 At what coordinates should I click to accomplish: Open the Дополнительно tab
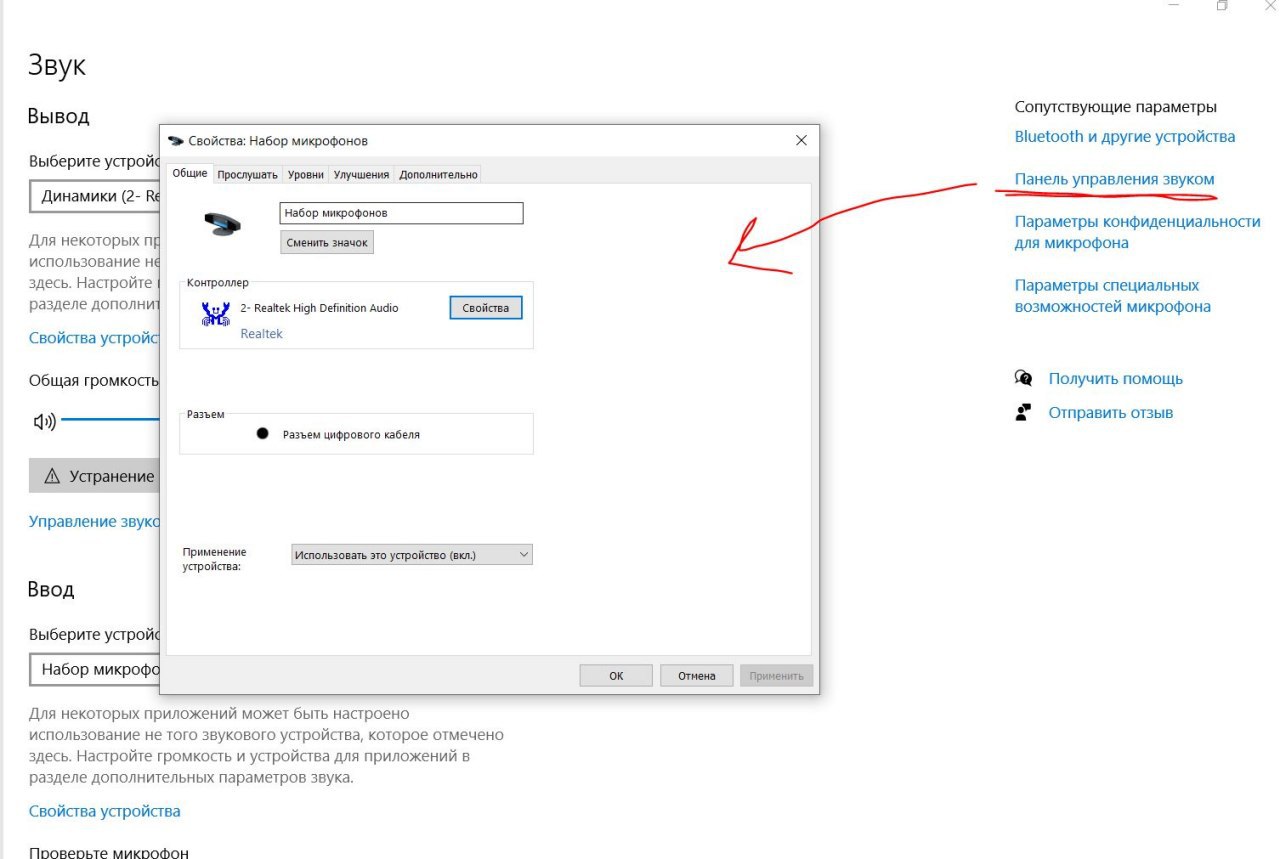click(x=438, y=174)
